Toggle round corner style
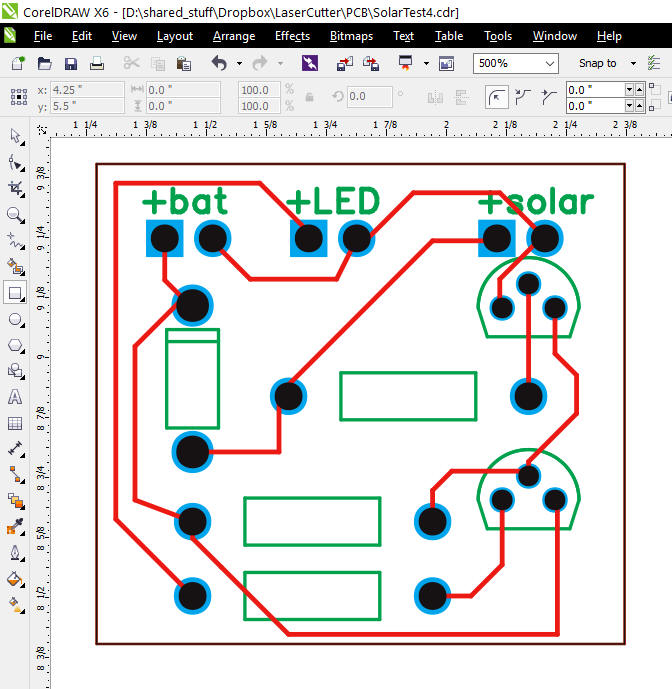672x689 pixels. coord(497,98)
